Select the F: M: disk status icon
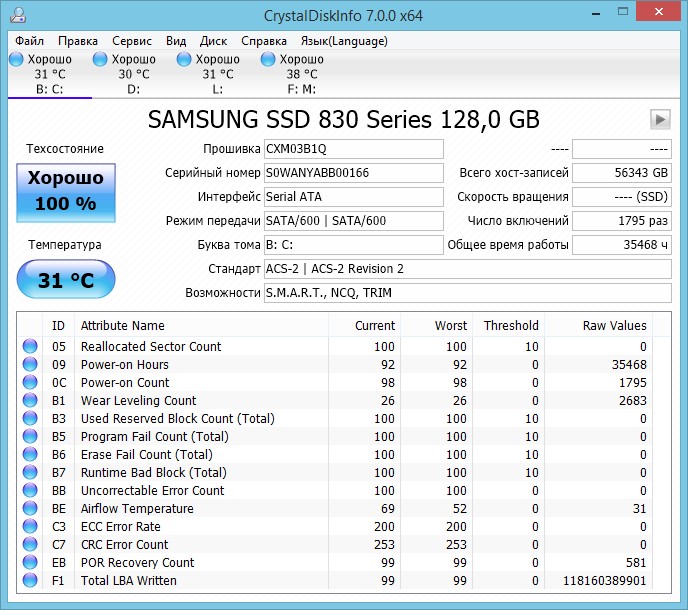 [268, 59]
